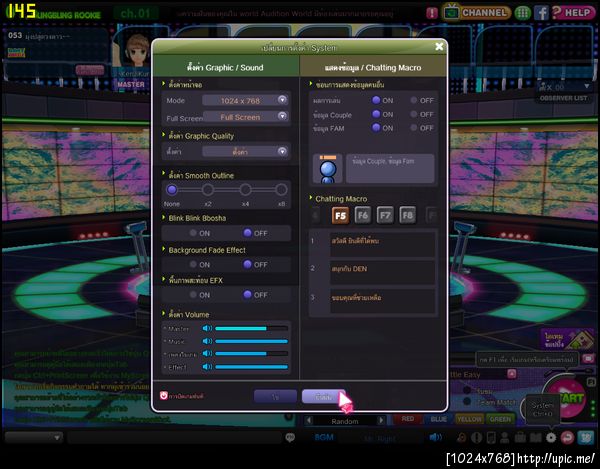Expand the observer list dropdown arrow
Viewport: 600px width, 469px height.
pyautogui.click(x=587, y=86)
